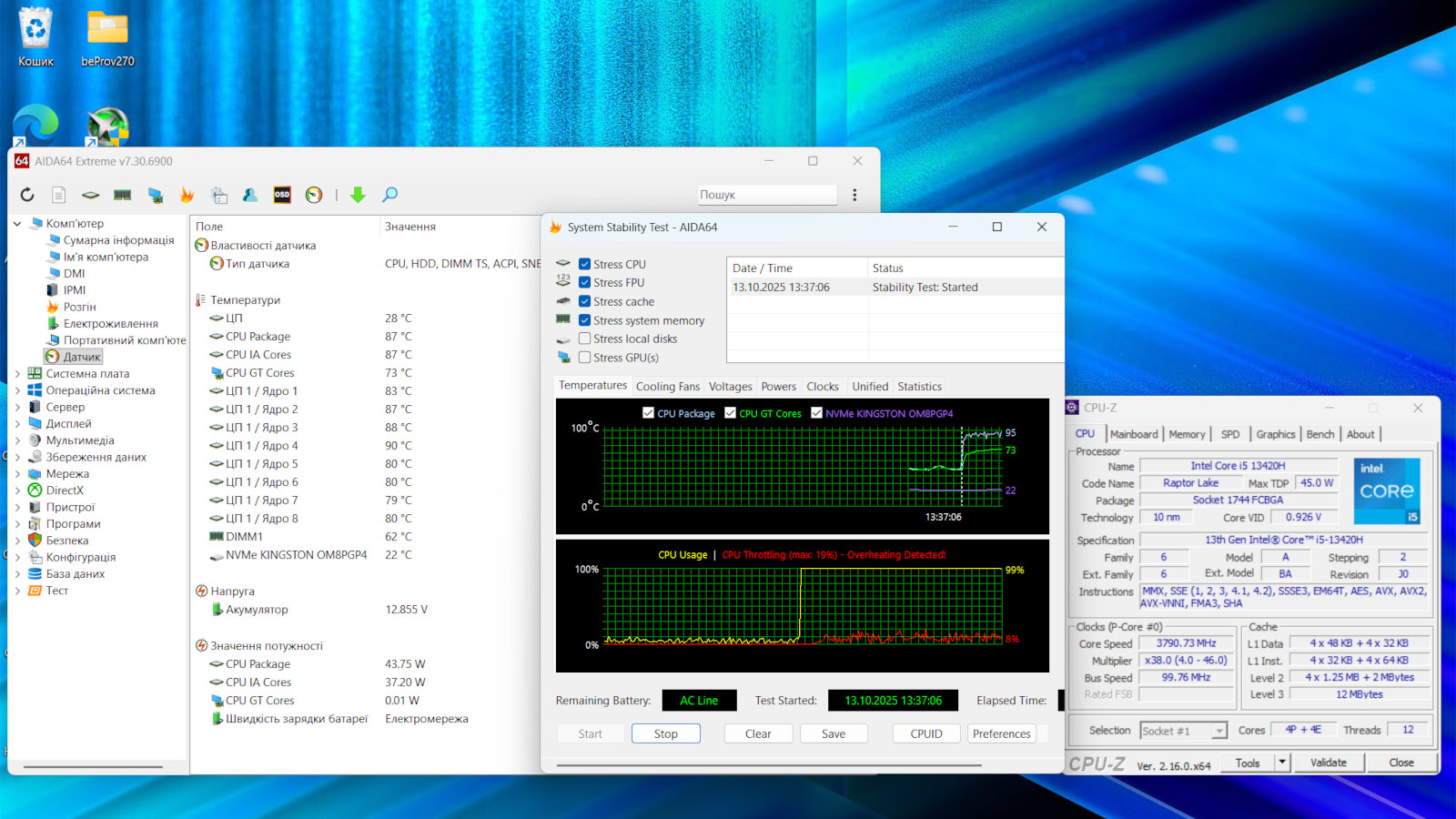The height and width of the screenshot is (819, 1456).
Task: Open the Mainboard tab in CPU-Z
Action: [x=1134, y=435]
